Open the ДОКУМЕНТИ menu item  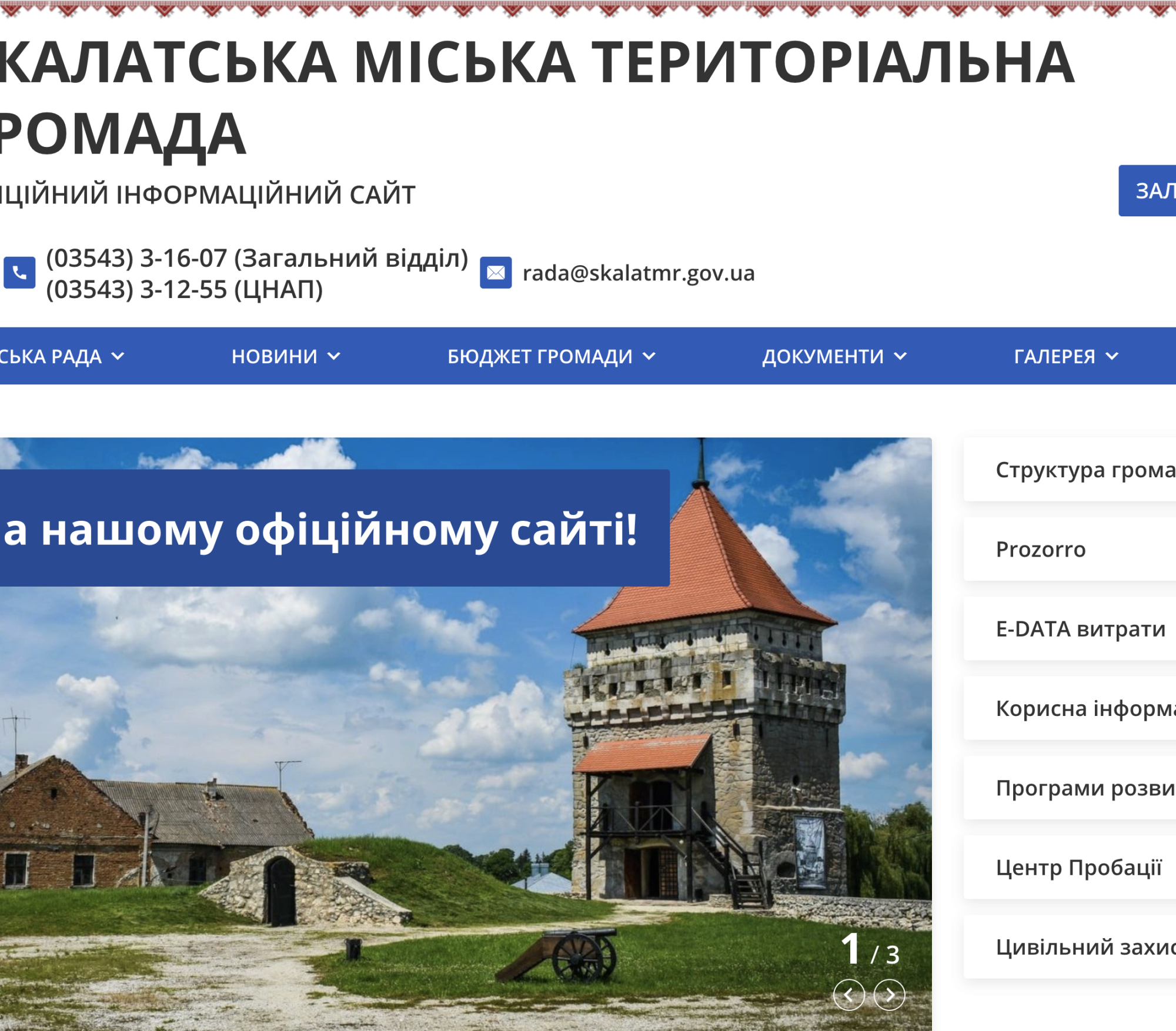[823, 356]
